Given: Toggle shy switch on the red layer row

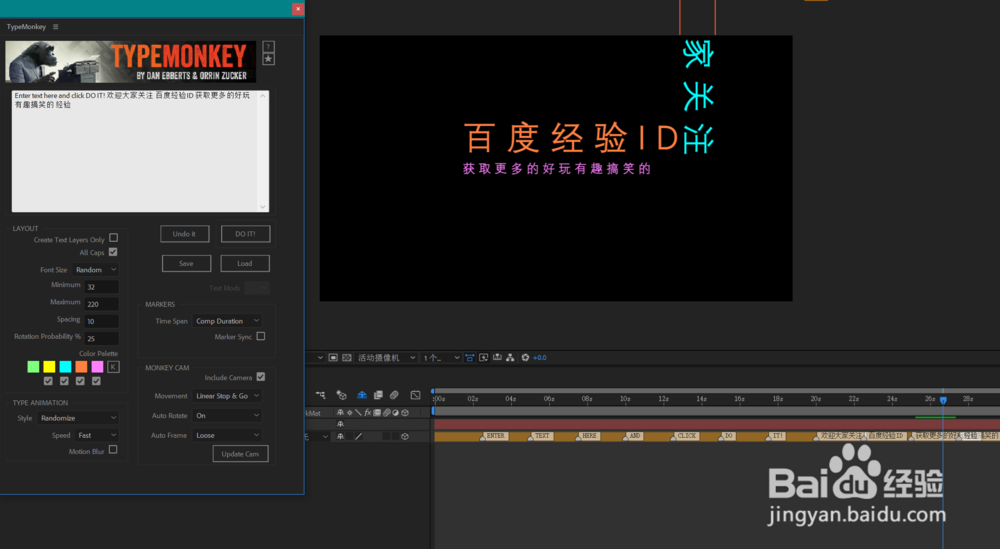Looking at the screenshot, I should 341,424.
